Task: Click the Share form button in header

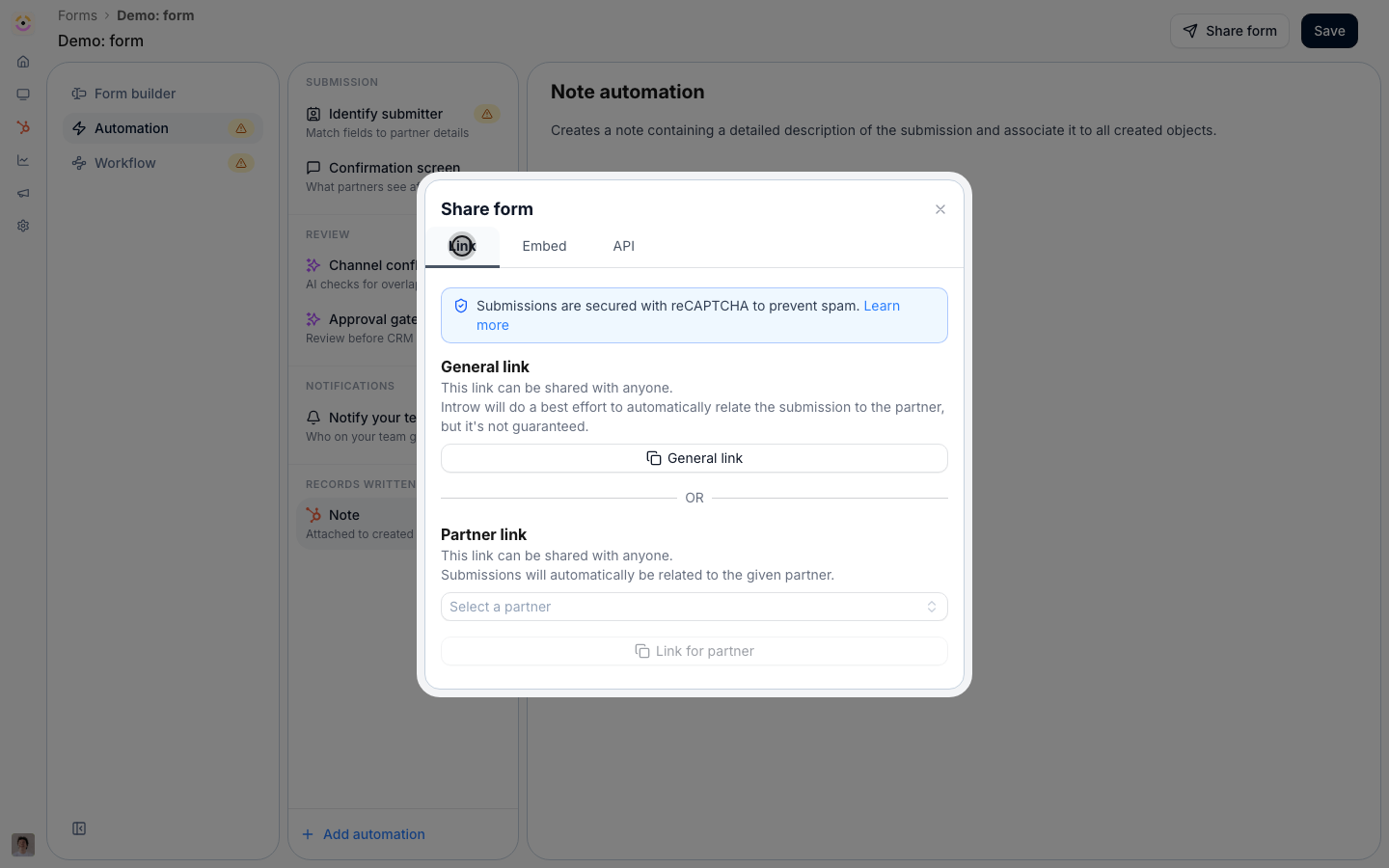Action: (x=1230, y=31)
